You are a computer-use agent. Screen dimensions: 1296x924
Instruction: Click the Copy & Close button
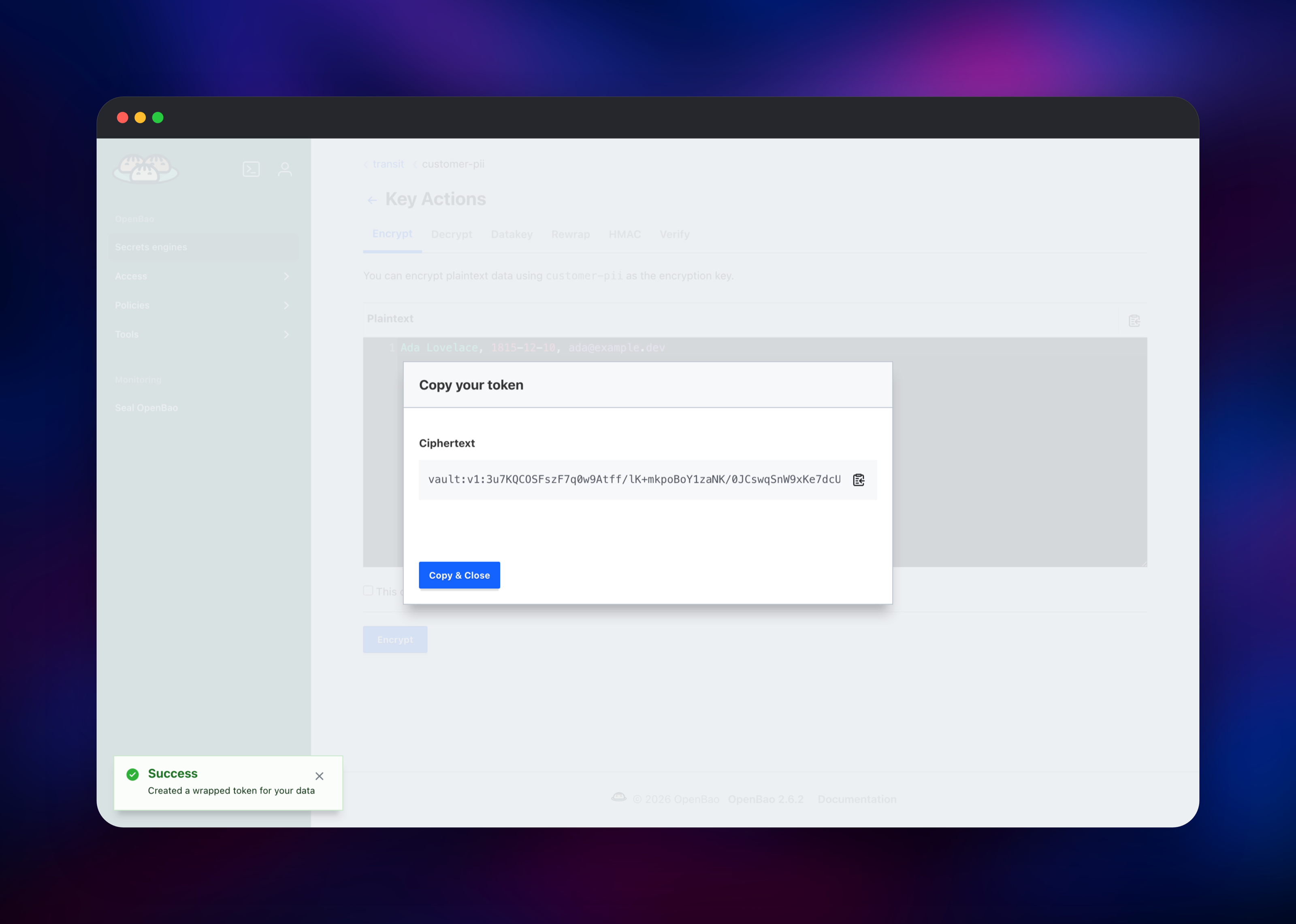click(459, 575)
